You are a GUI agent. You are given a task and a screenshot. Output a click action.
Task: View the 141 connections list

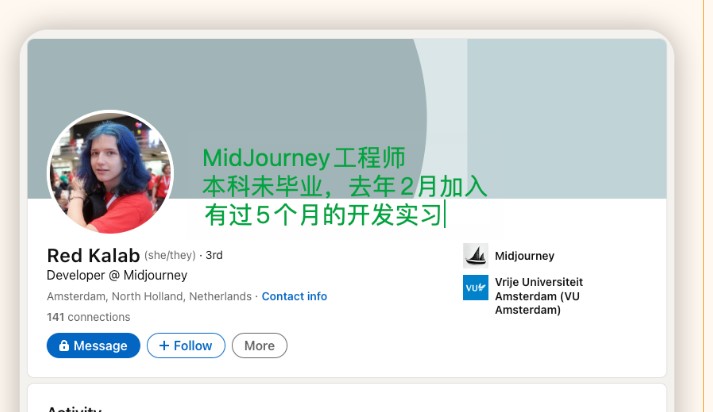(88, 317)
